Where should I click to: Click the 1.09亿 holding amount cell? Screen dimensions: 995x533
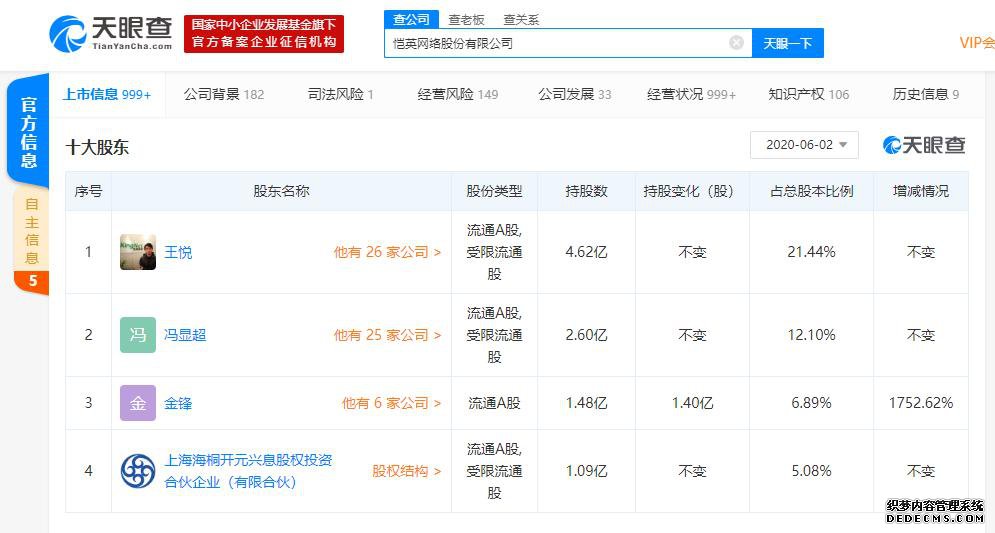pyautogui.click(x=586, y=471)
